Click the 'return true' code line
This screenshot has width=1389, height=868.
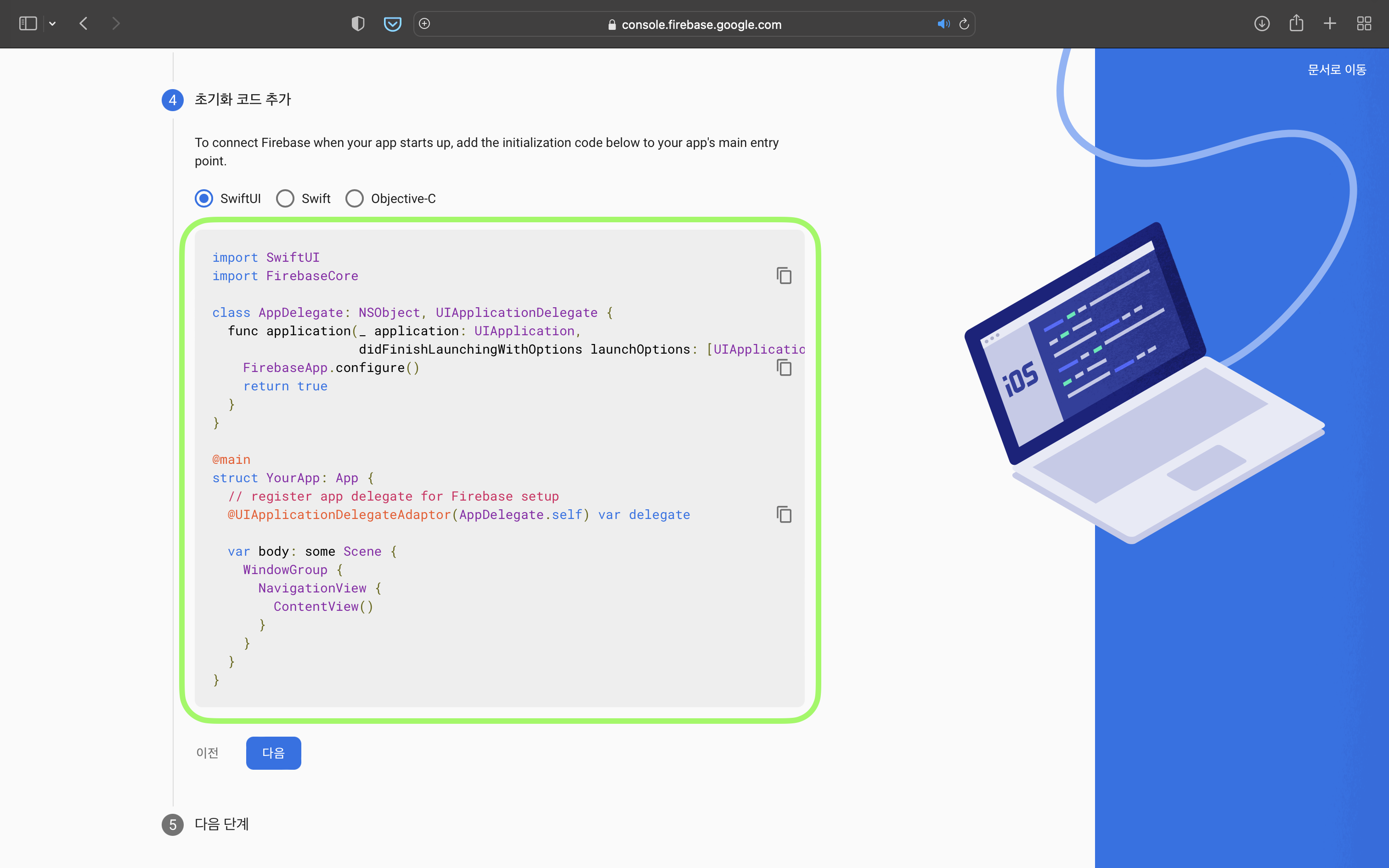[x=285, y=386]
